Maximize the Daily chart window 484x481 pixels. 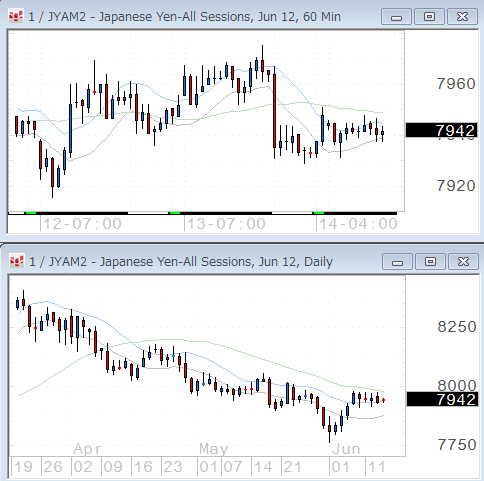pyautogui.click(x=430, y=262)
